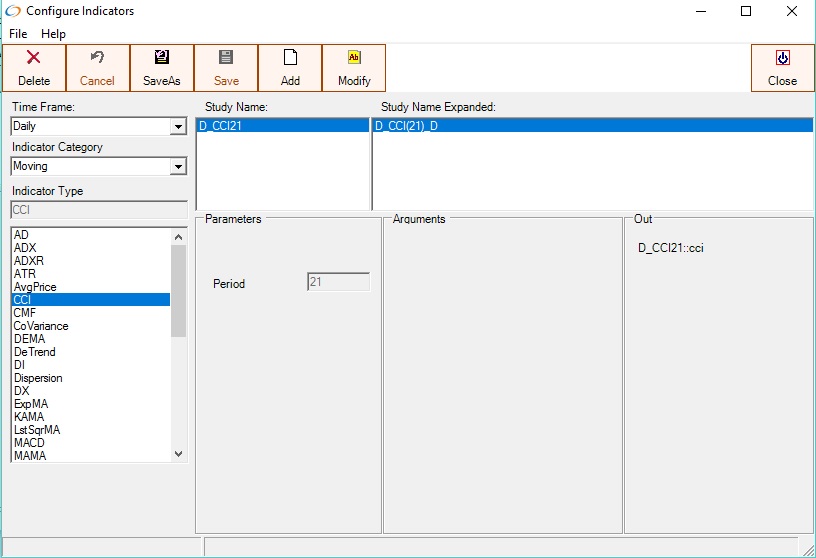
Task: Open the File menu
Action: point(18,34)
